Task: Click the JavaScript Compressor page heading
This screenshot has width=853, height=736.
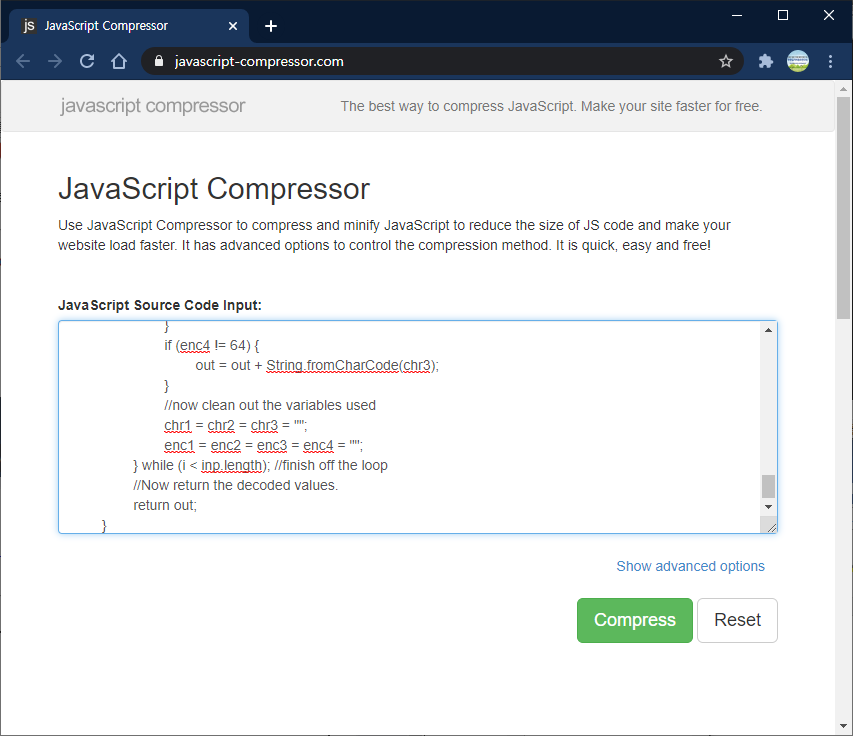Action: [214, 189]
